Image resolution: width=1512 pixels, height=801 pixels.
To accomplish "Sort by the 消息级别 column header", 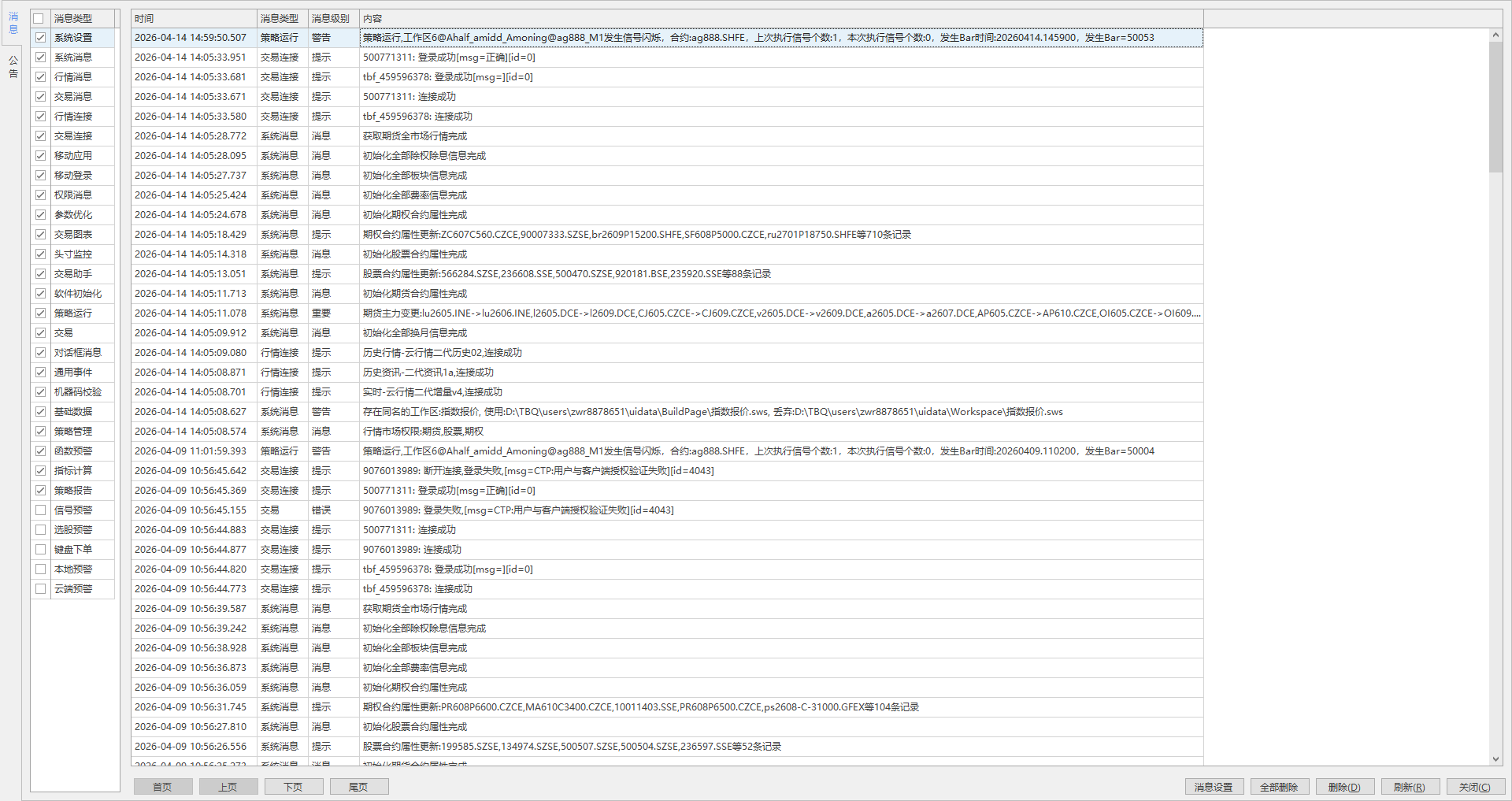I will tap(332, 18).
